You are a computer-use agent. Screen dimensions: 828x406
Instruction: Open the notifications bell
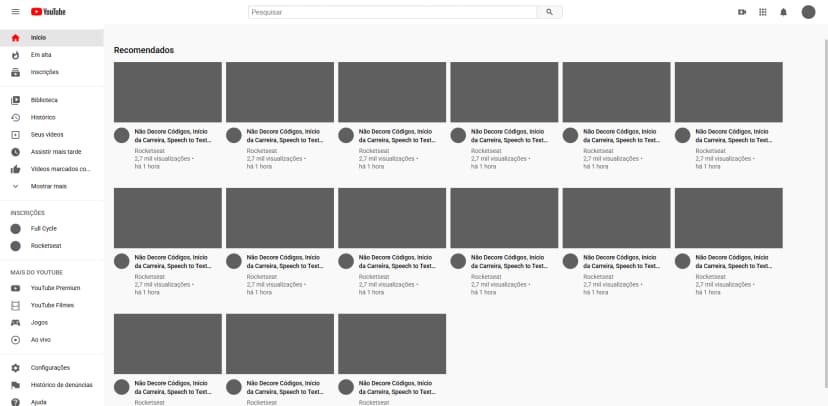784,12
